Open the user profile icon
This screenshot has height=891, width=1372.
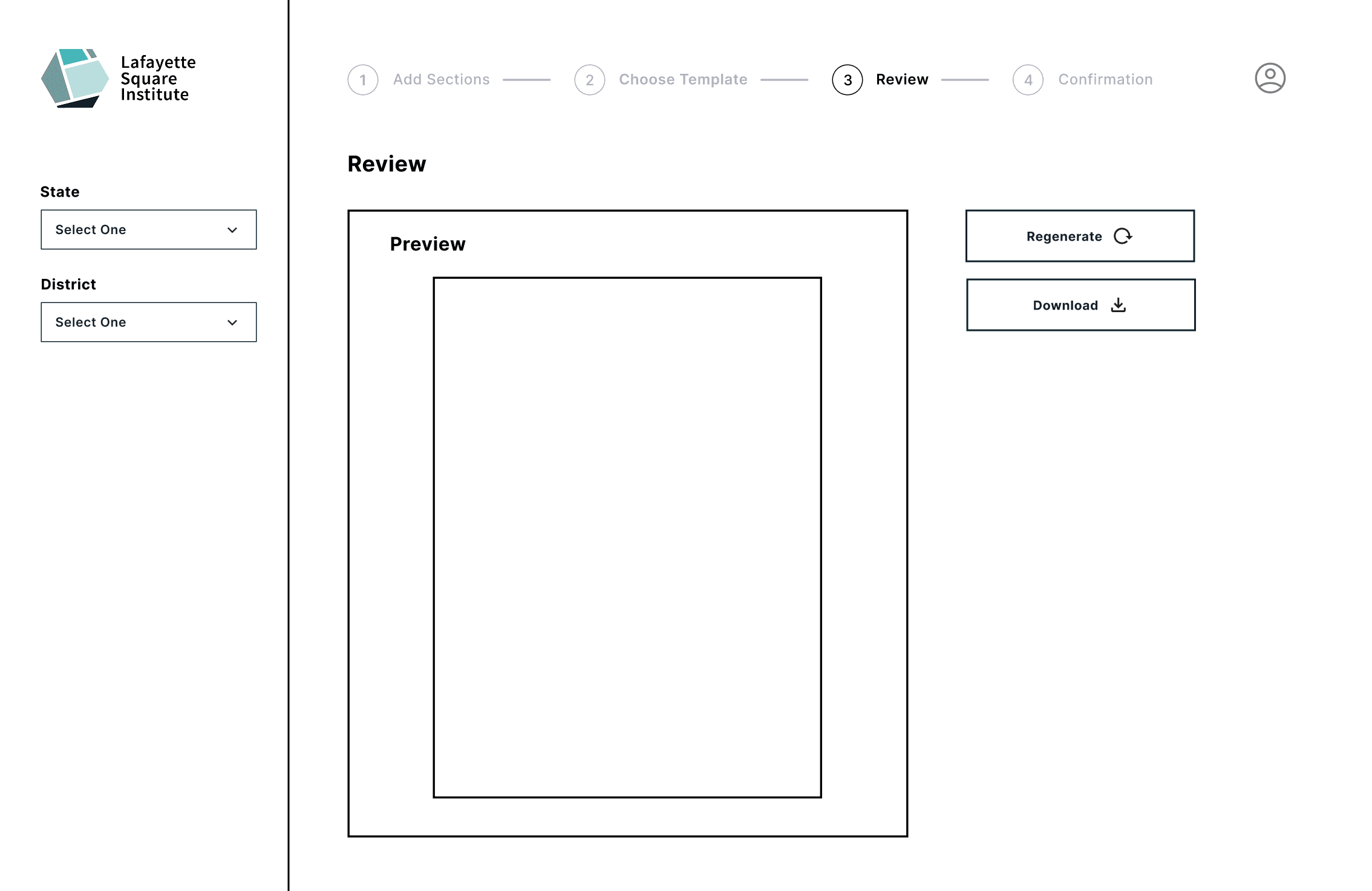point(1270,79)
